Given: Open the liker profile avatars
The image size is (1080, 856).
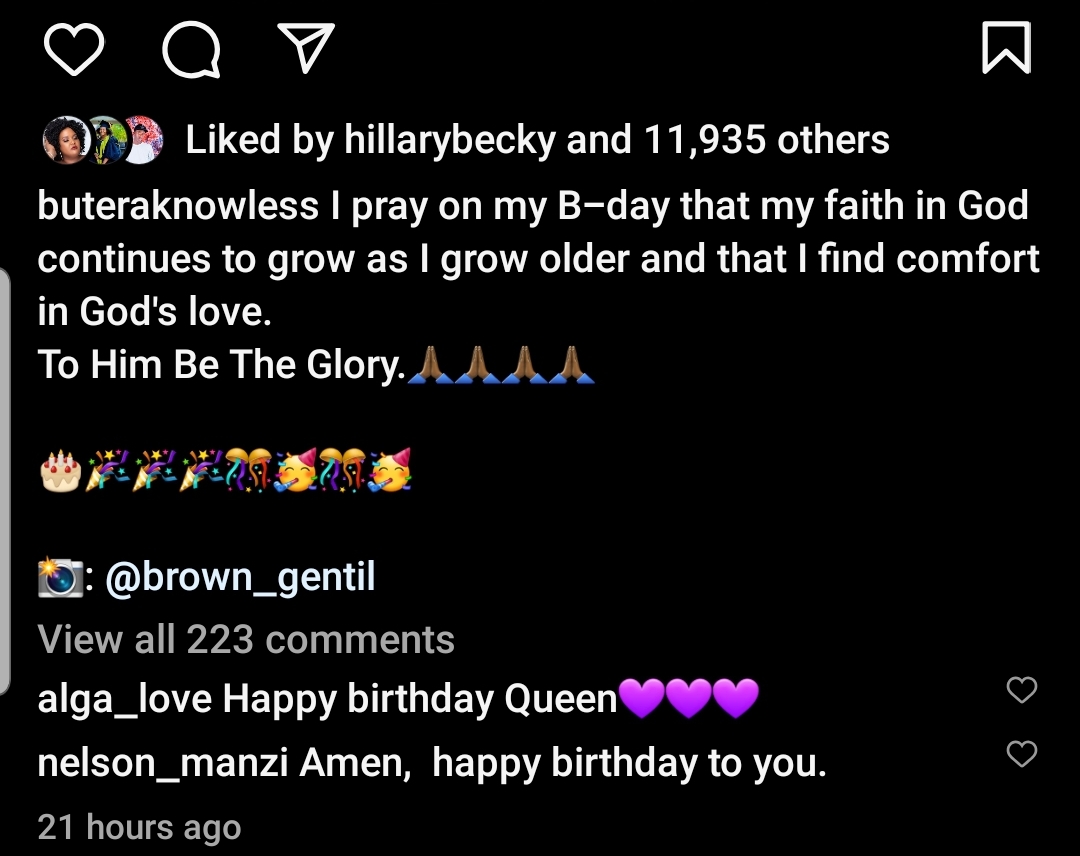Looking at the screenshot, I should tap(101, 141).
